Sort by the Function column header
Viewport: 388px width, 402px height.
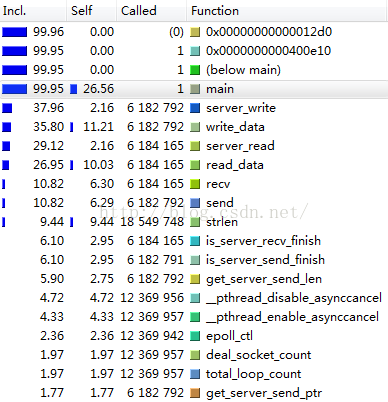(287, 11)
